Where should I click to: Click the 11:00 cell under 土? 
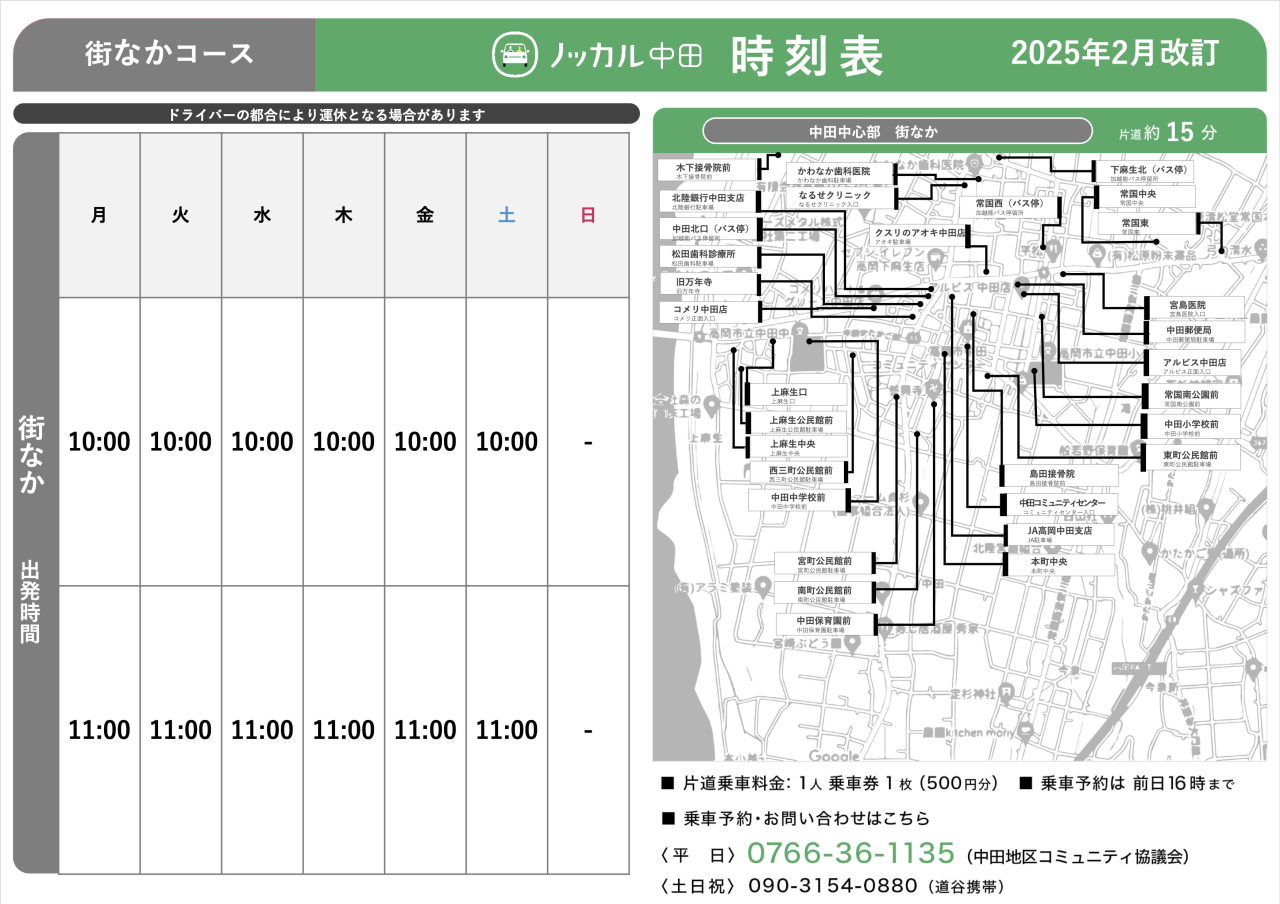tap(507, 730)
